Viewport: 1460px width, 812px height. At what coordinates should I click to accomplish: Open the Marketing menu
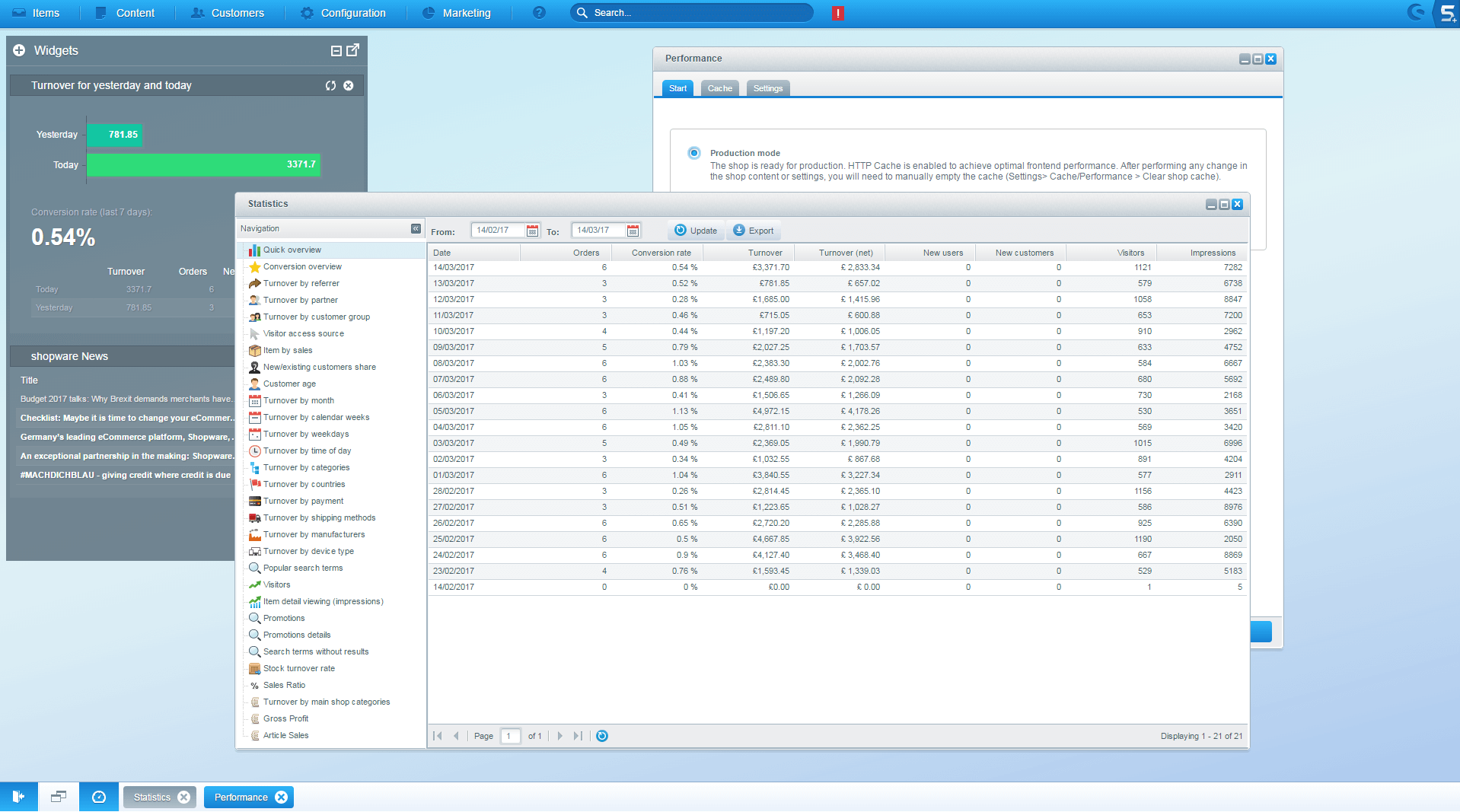pos(456,13)
